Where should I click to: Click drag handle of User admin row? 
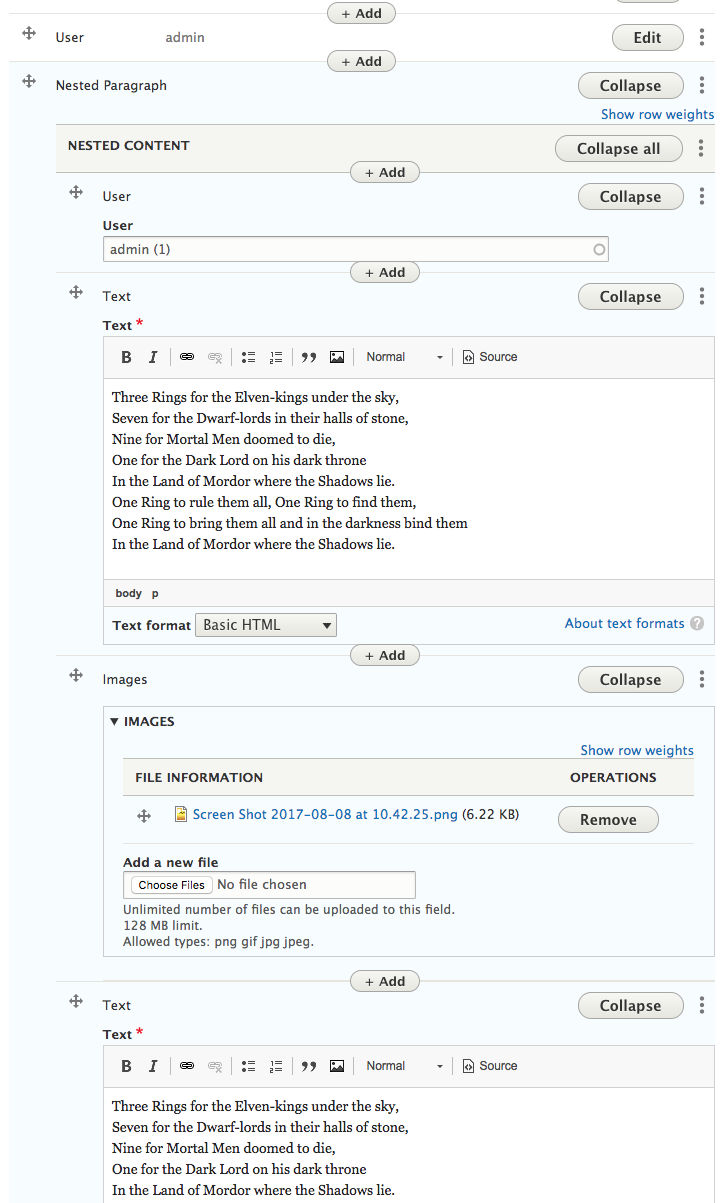29,34
